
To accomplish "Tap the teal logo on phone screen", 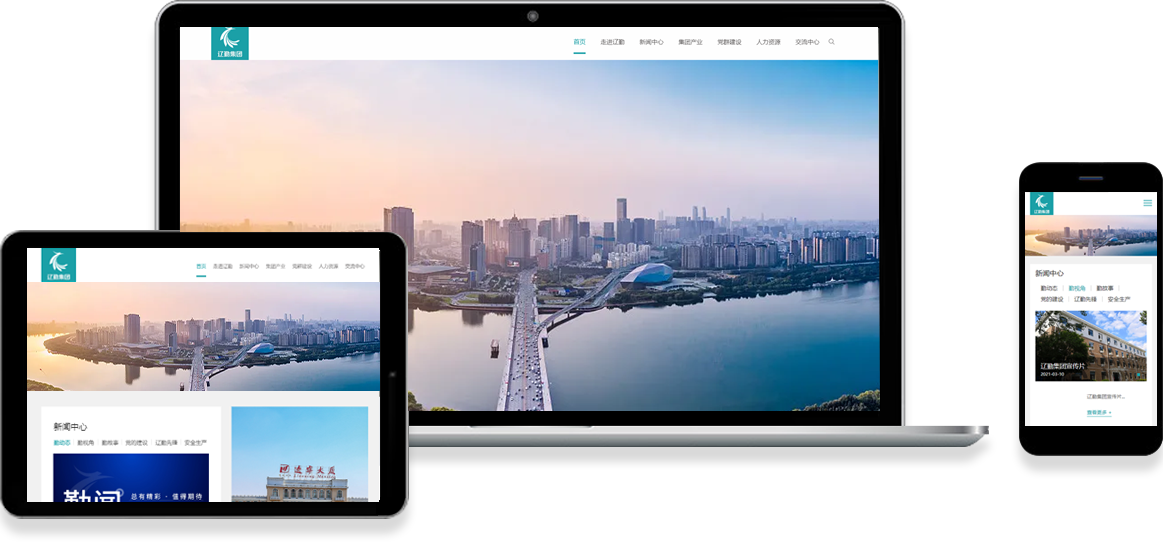I will tap(1042, 204).
